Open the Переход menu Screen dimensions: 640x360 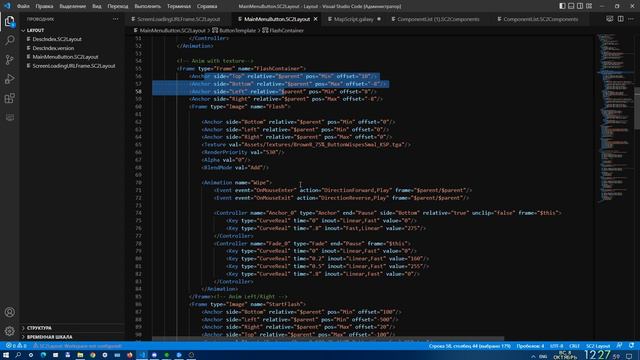coord(118,6)
